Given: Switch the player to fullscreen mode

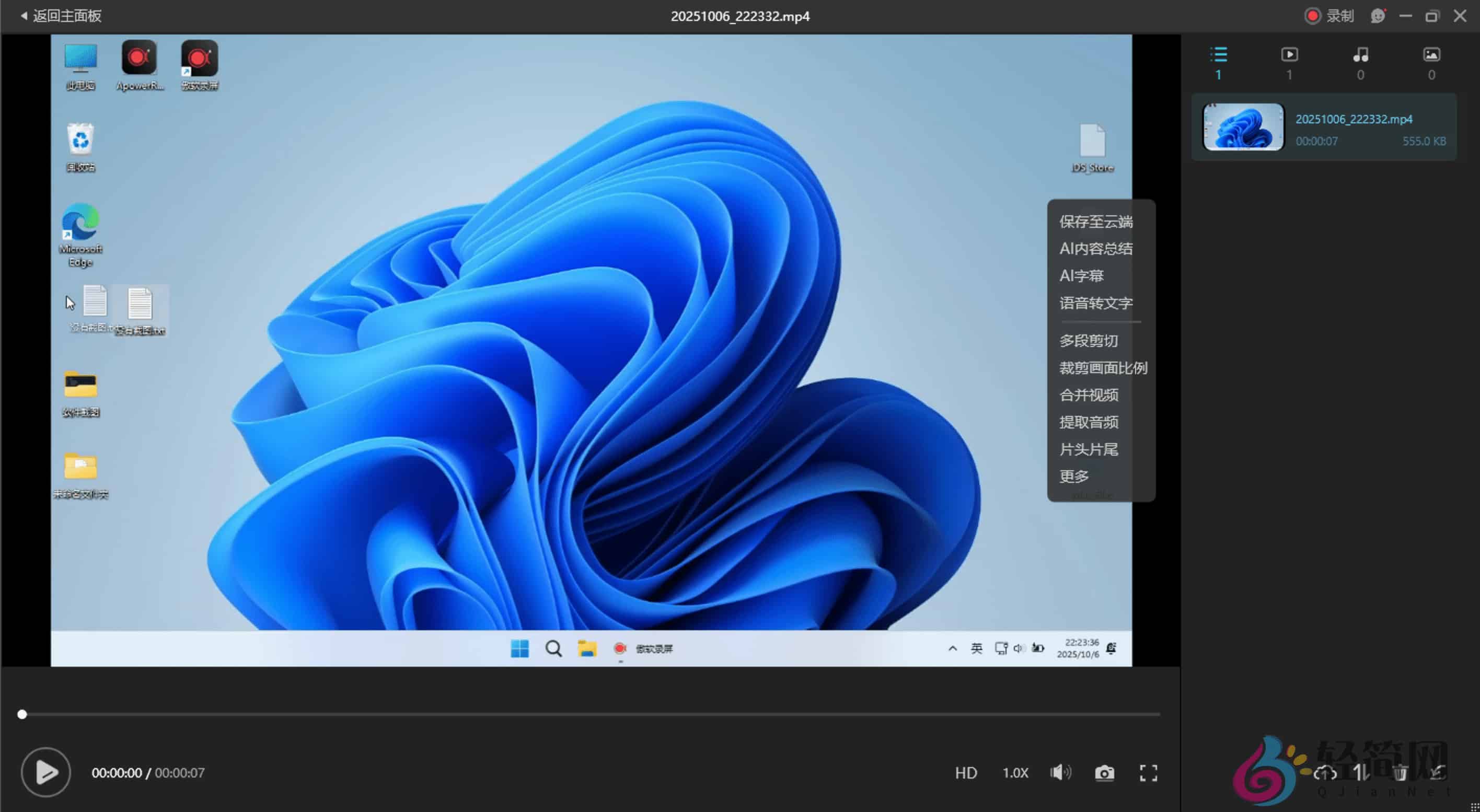Looking at the screenshot, I should [x=1148, y=773].
